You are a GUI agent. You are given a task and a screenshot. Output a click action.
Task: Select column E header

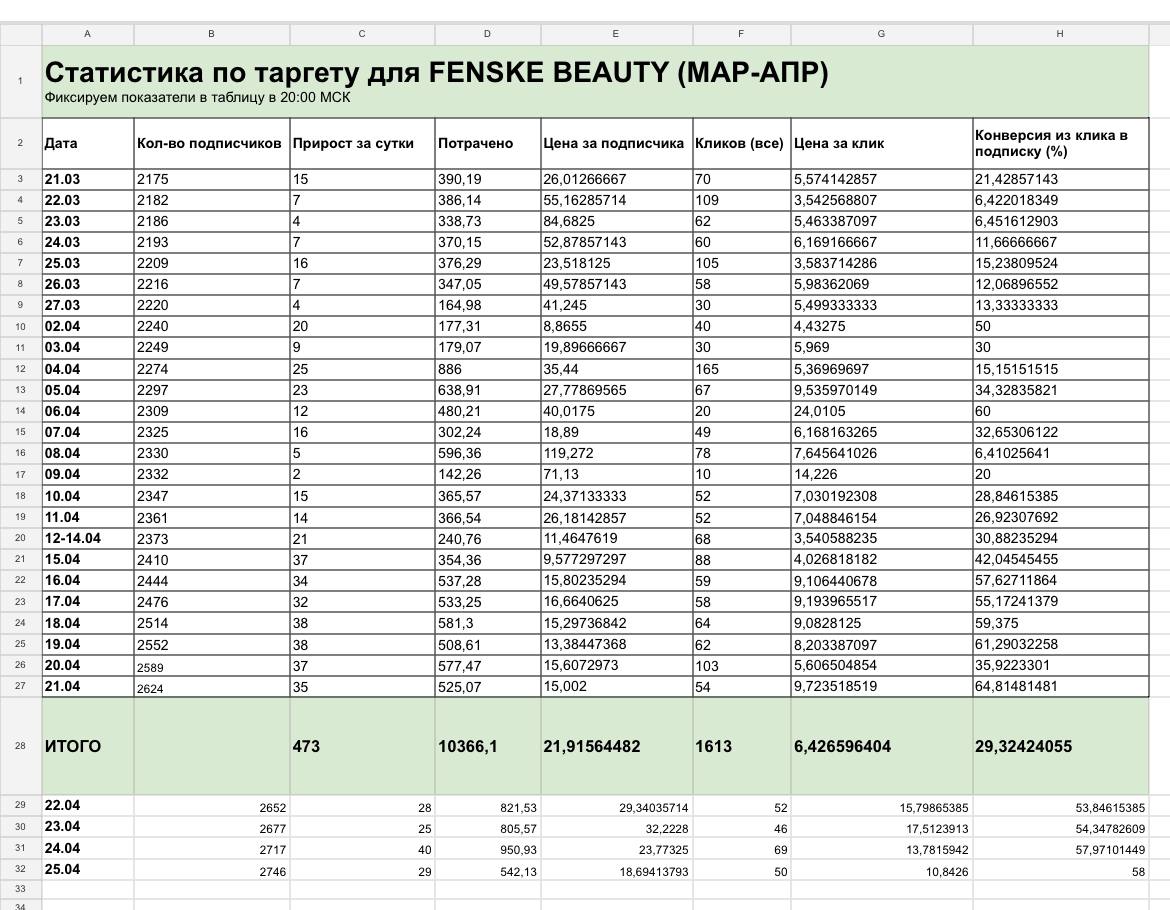616,34
